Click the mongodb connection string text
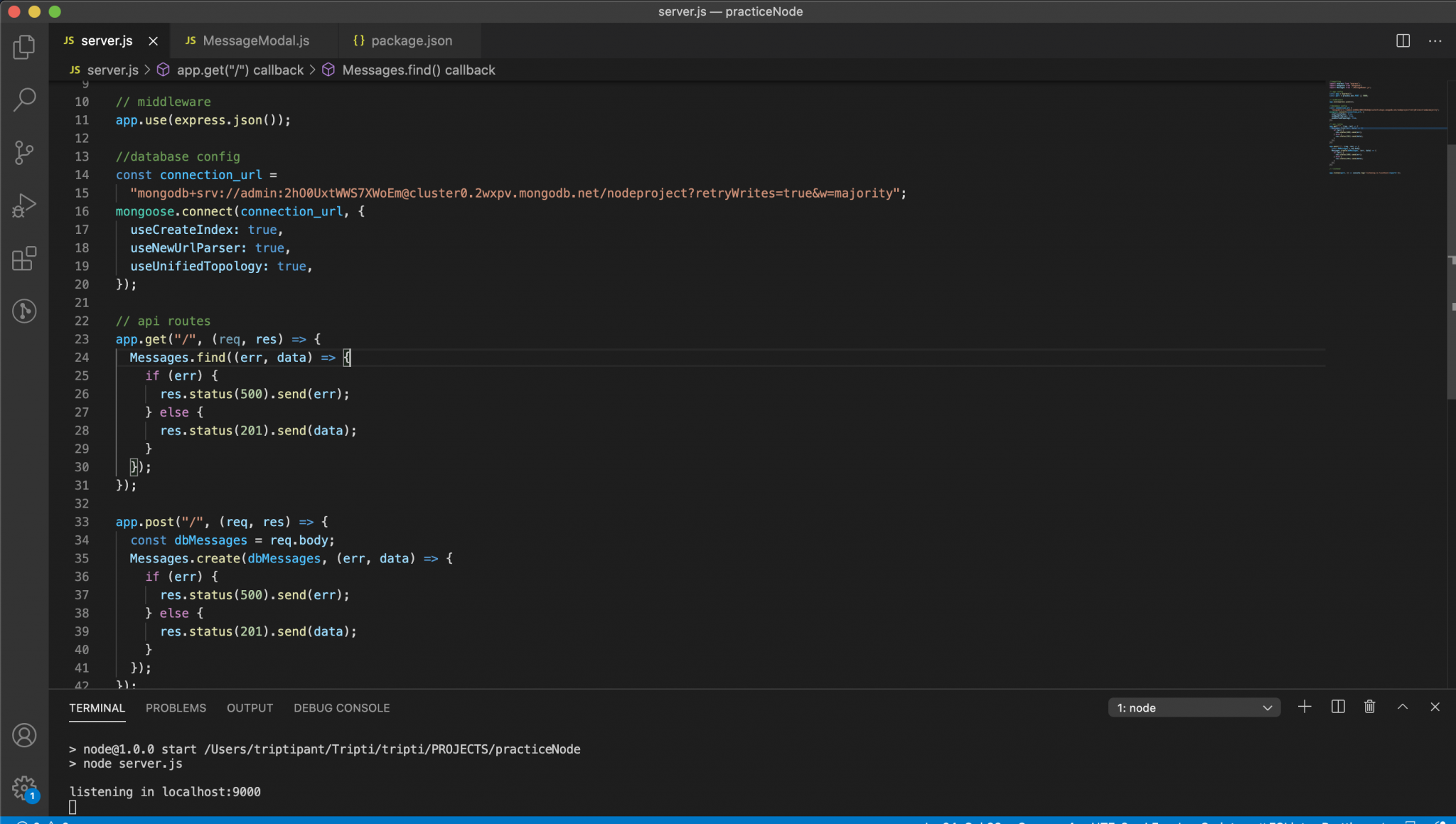1456x824 pixels. (515, 193)
